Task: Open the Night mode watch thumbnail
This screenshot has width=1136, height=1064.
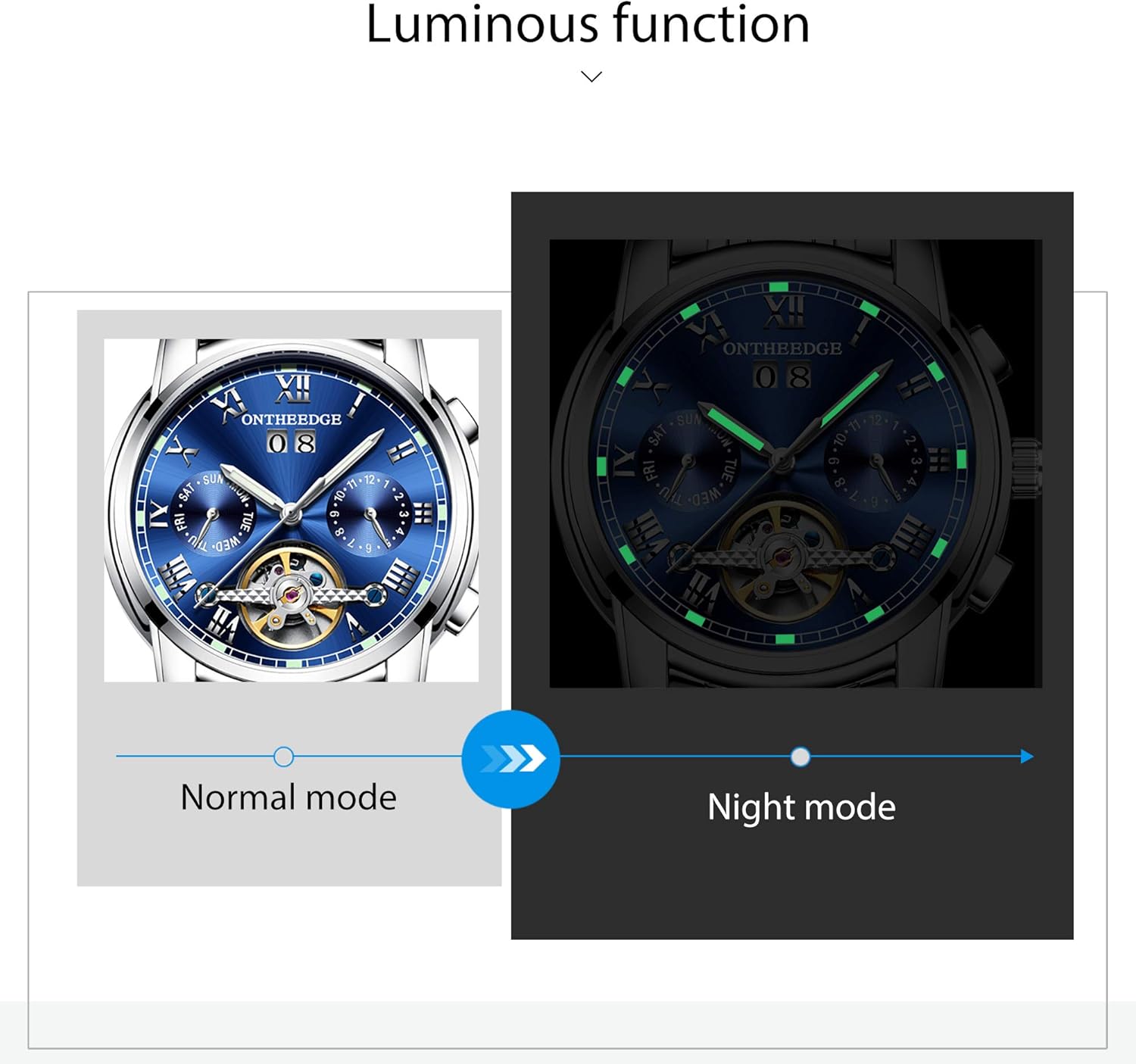Action: [796, 463]
